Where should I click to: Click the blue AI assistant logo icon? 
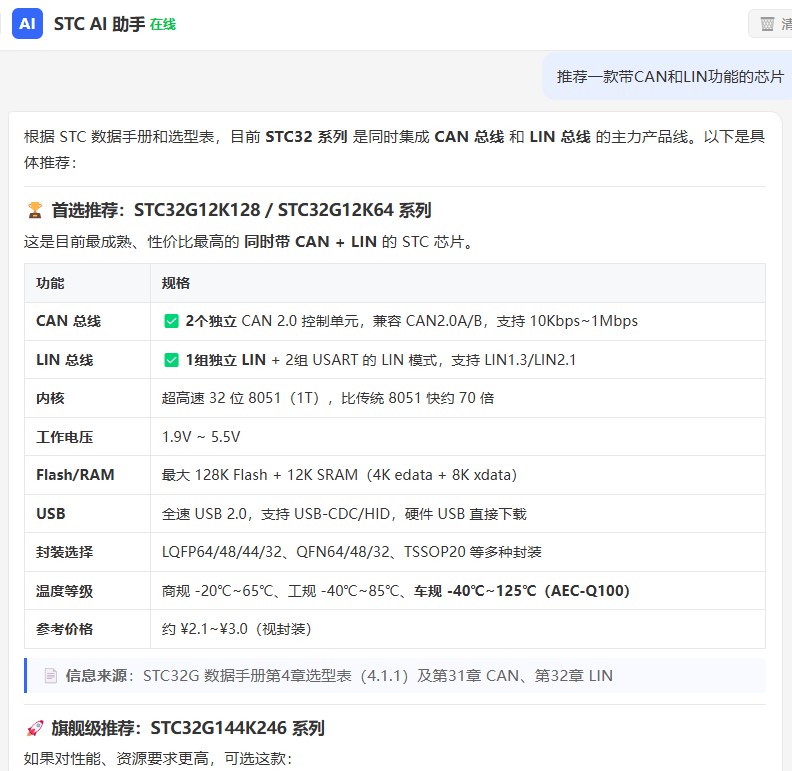coord(27,24)
